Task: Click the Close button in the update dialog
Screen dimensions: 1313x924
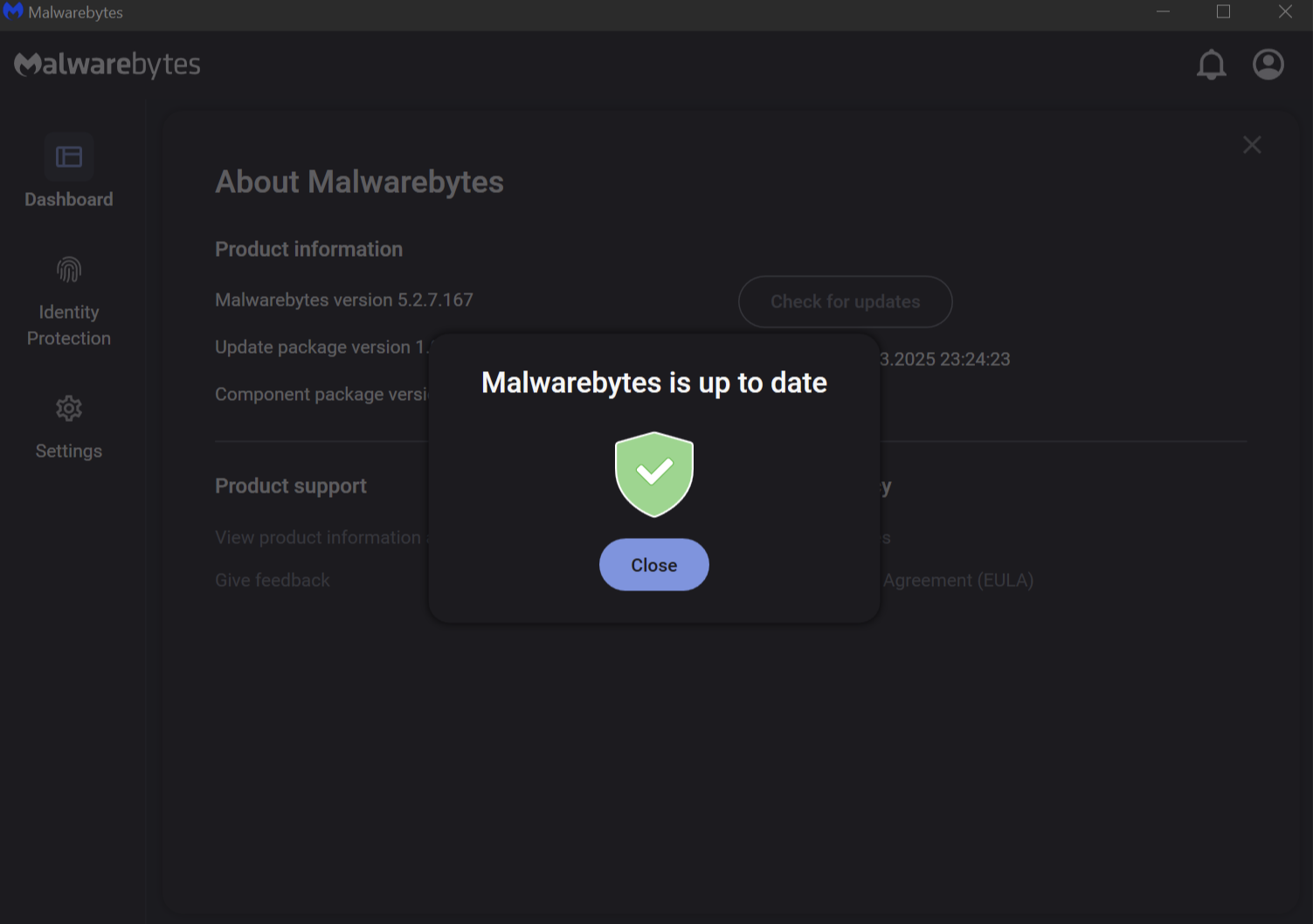Action: click(x=653, y=564)
